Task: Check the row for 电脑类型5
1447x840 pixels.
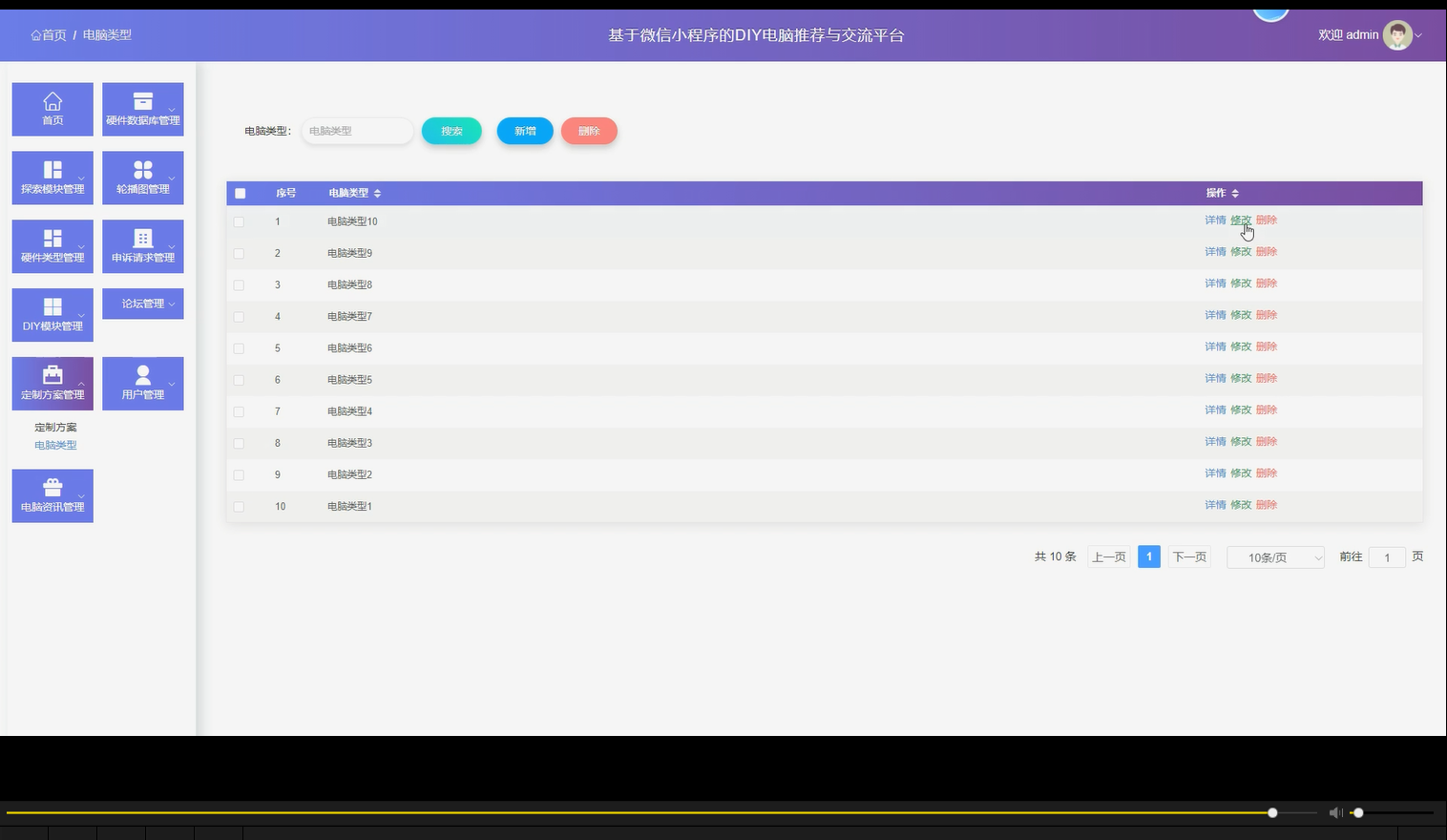Action: pos(239,380)
